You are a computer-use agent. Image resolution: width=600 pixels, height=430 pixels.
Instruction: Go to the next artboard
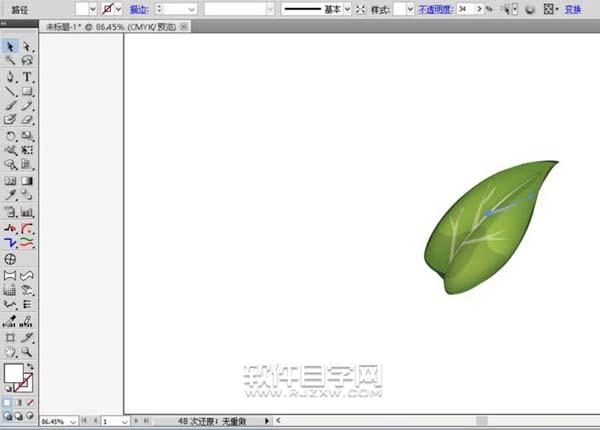(x=136, y=421)
